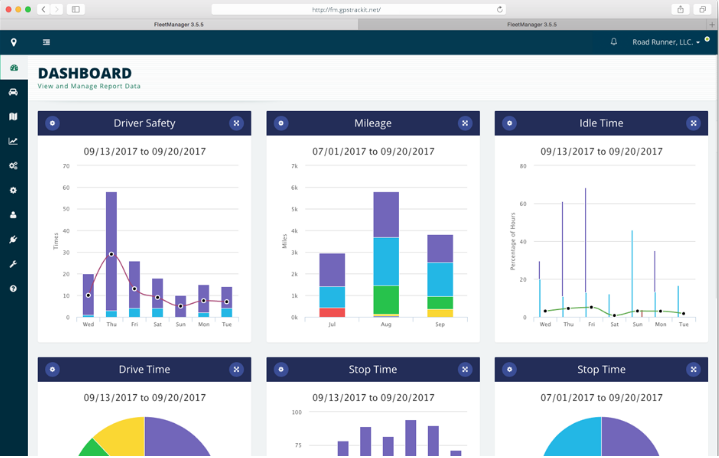Click the location pin icon at top-left
This screenshot has width=719, height=458.
pyautogui.click(x=13, y=42)
